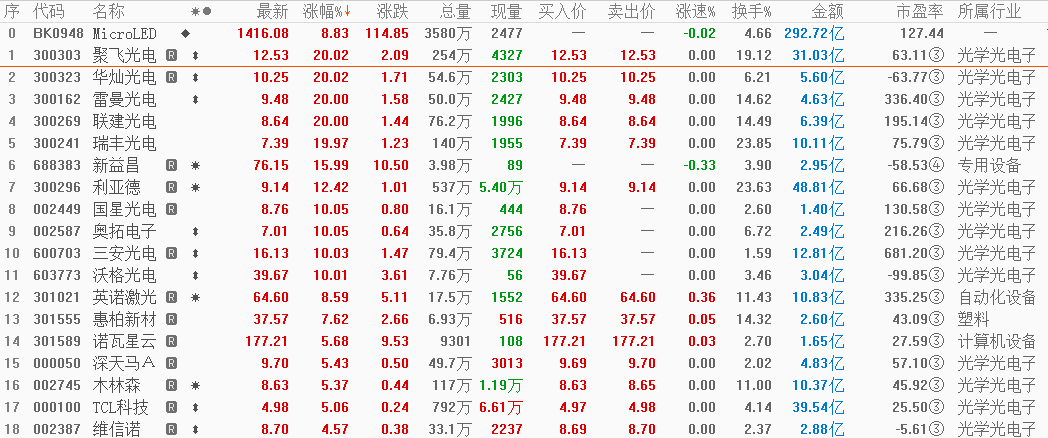
Task: Select stock code 688383
Action: click(57, 165)
